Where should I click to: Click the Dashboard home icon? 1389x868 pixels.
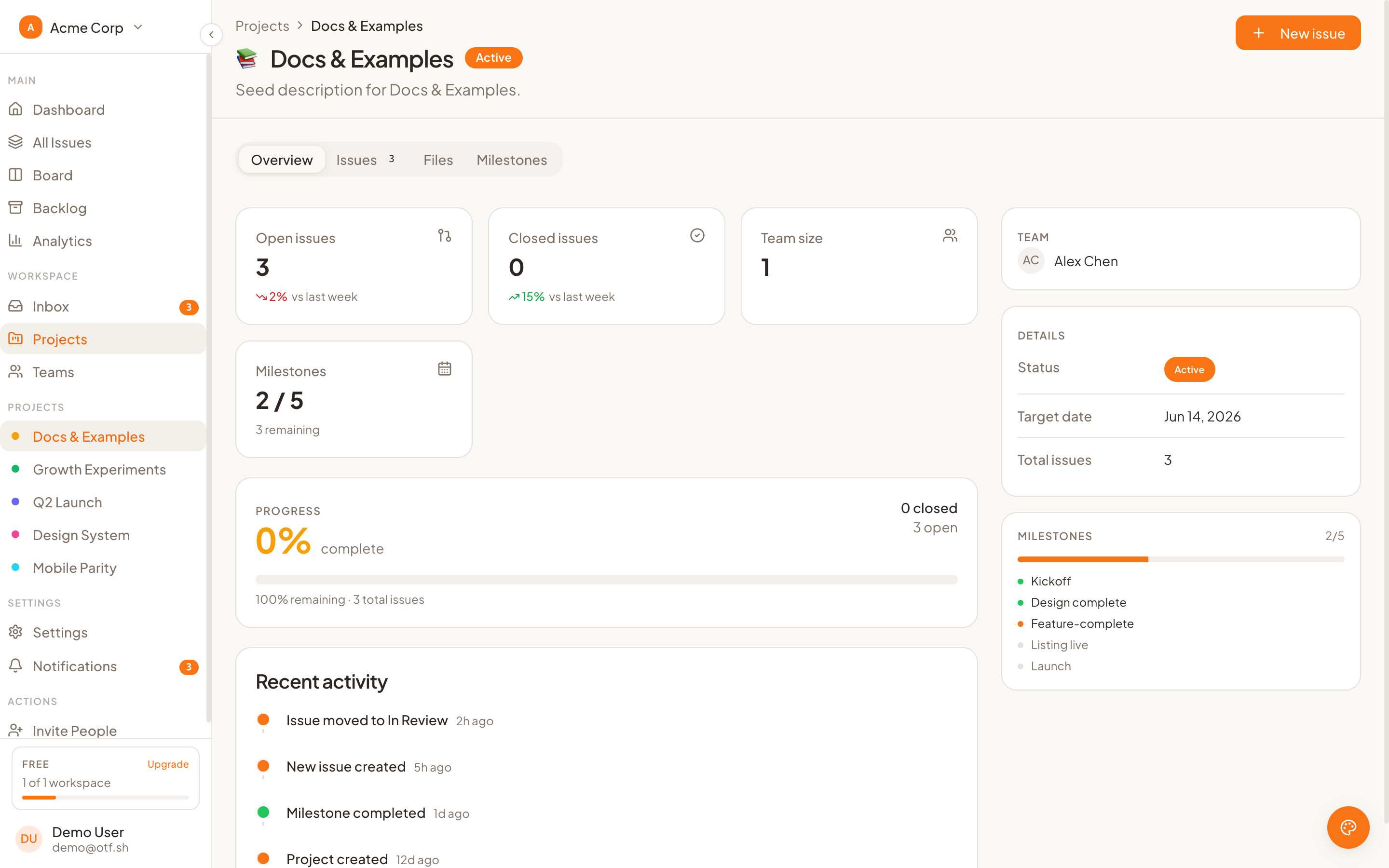pos(15,109)
